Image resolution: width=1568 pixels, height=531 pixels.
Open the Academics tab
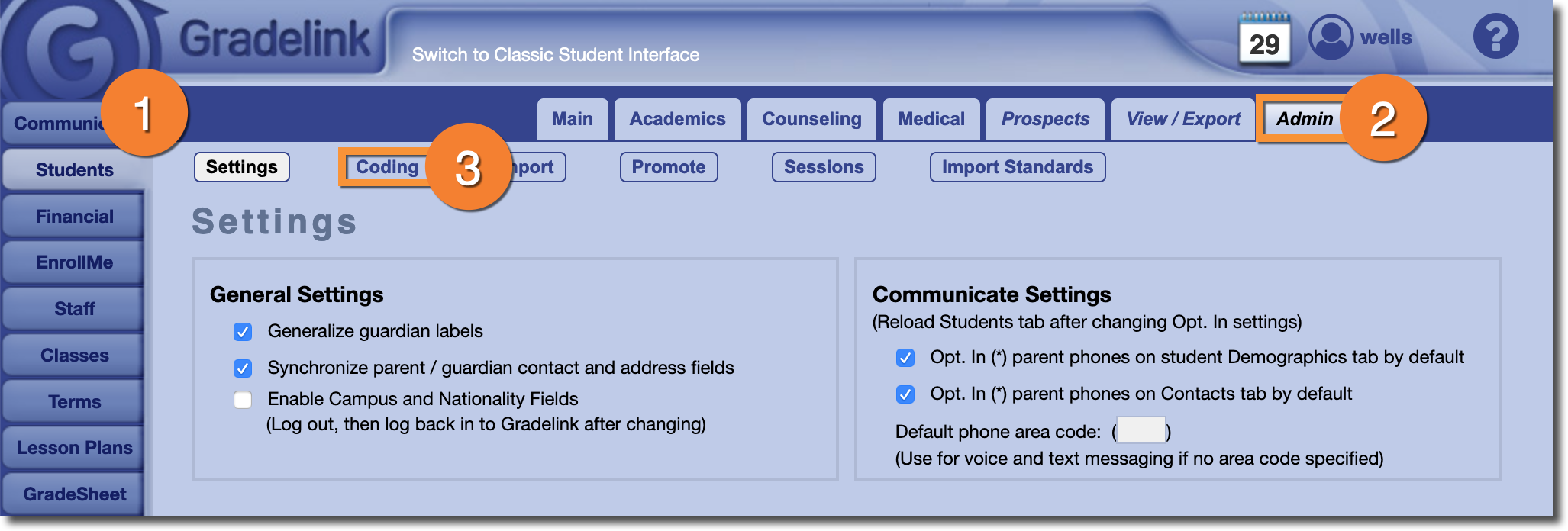tap(677, 119)
